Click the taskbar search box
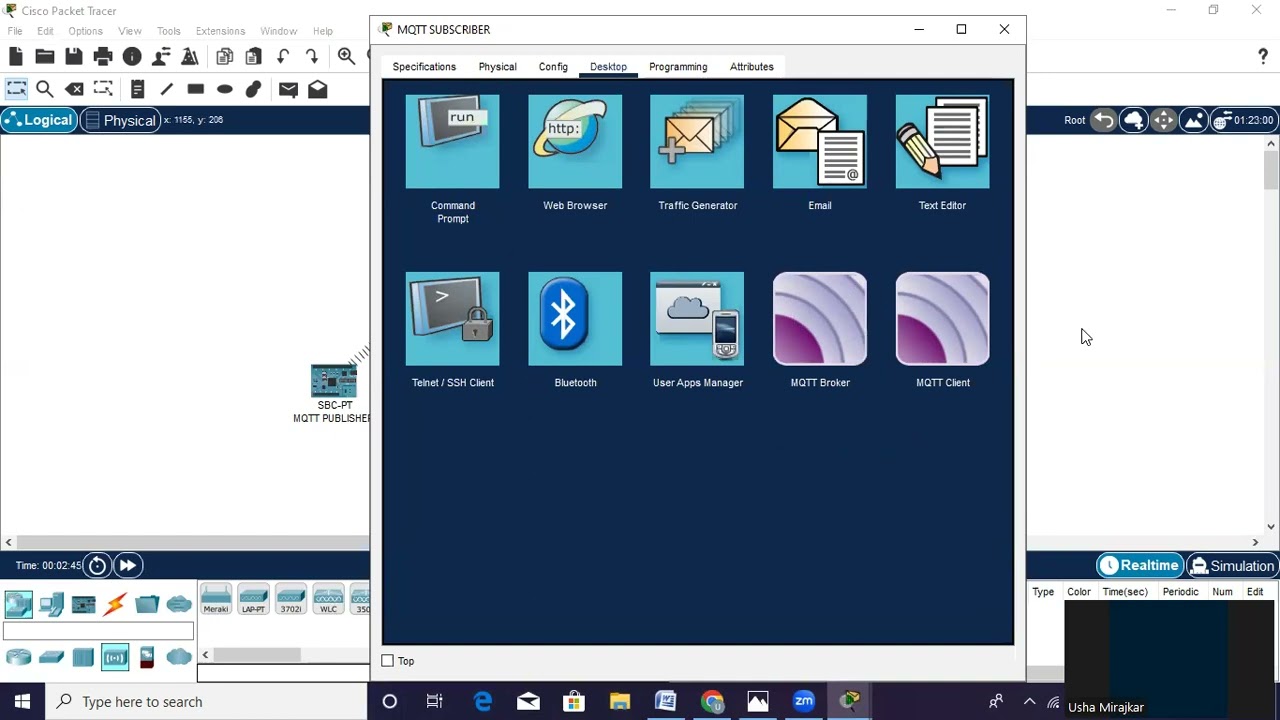 click(x=207, y=702)
